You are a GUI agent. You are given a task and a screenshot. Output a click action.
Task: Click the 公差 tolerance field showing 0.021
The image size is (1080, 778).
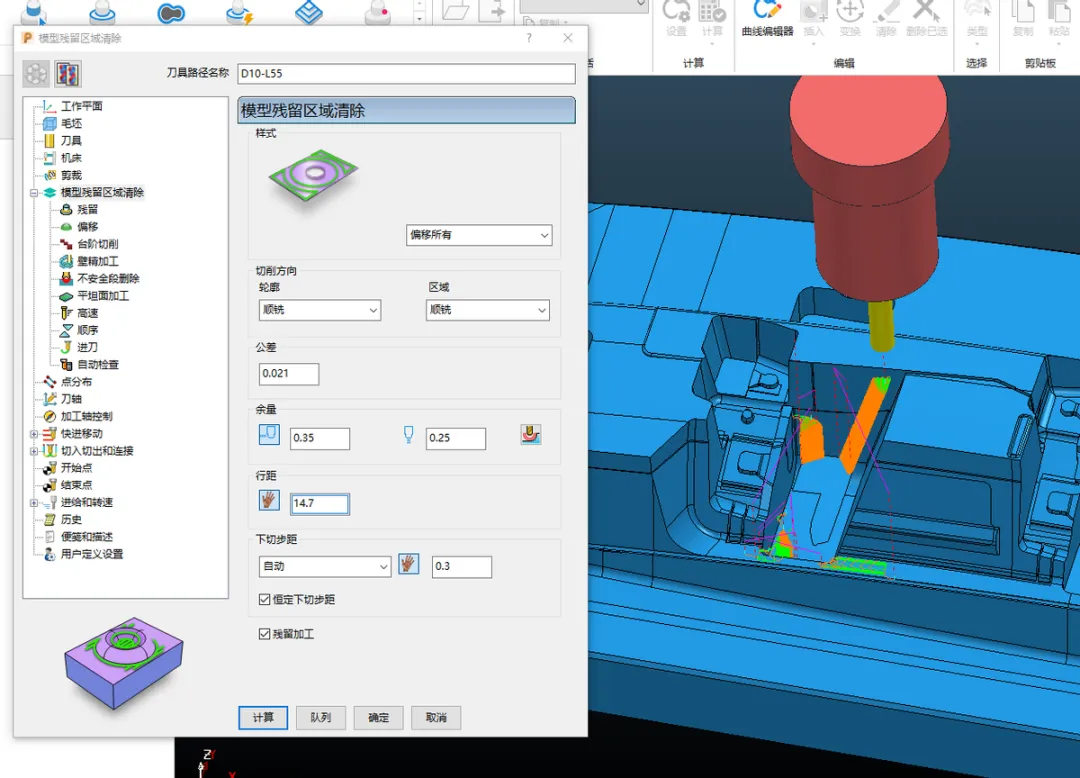(289, 374)
